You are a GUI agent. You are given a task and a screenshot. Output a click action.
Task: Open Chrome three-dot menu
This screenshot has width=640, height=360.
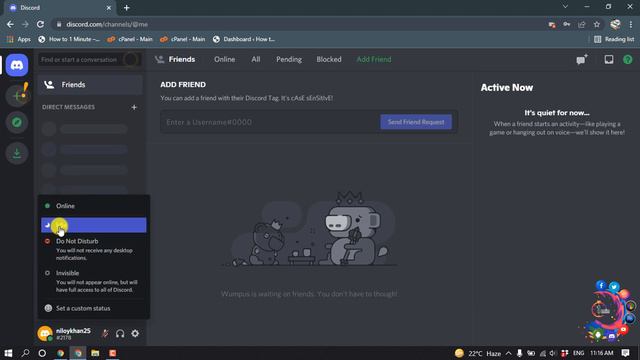pos(631,24)
